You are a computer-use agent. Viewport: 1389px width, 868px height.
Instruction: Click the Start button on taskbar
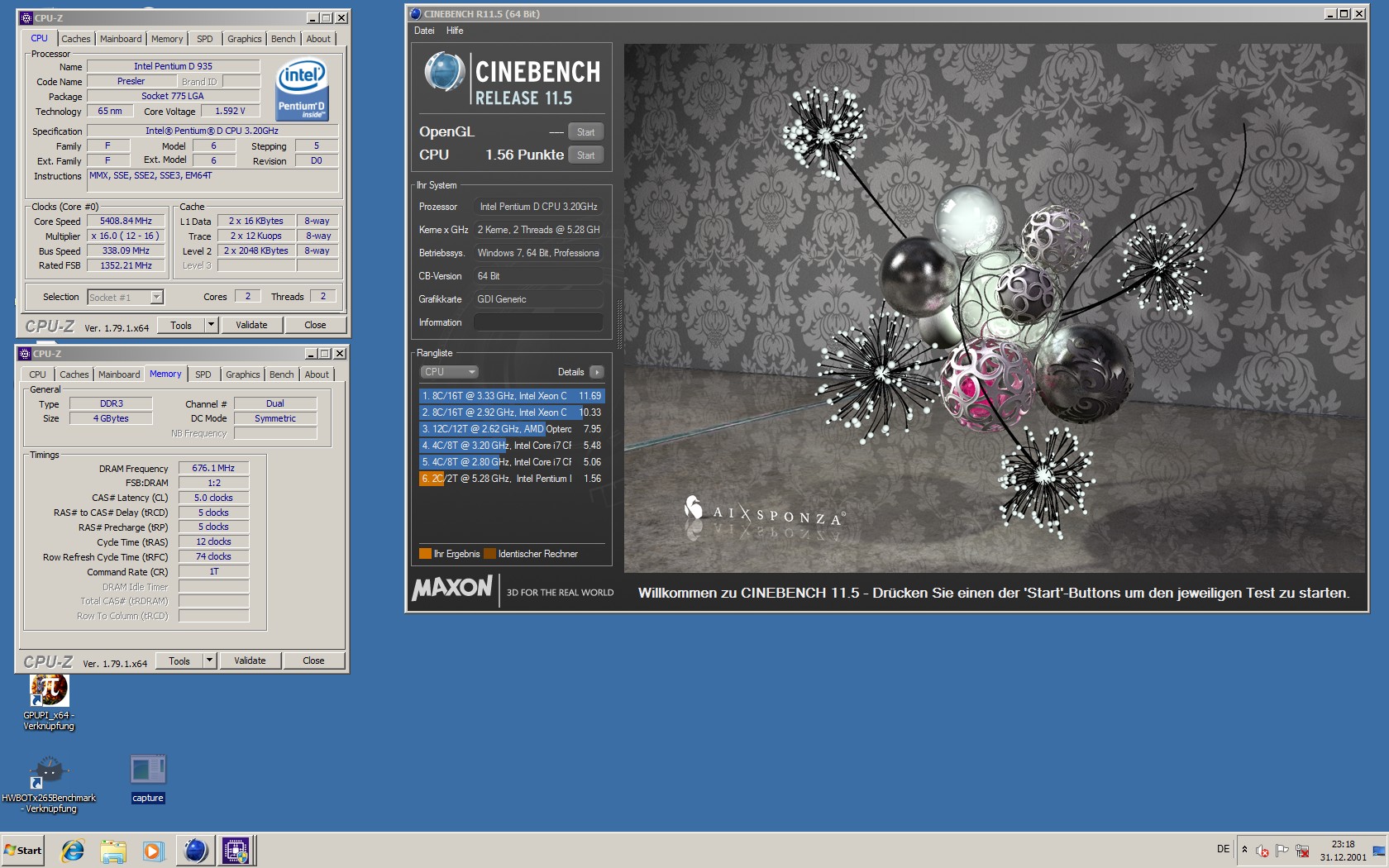coord(23,850)
